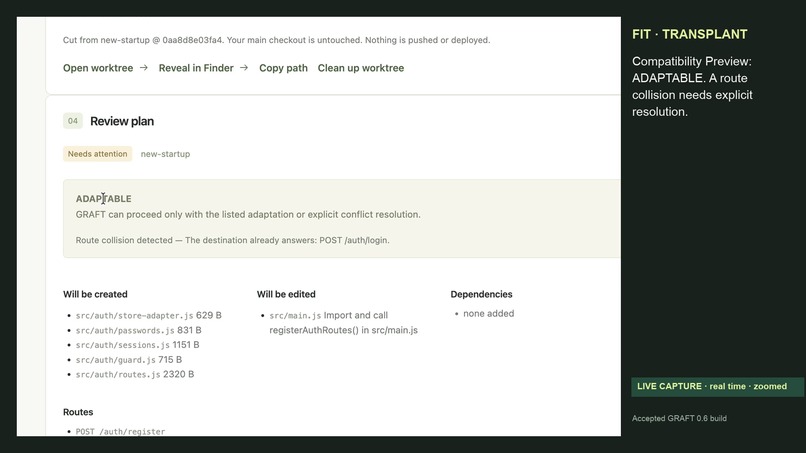806x453 pixels.
Task: Click 'none added' dependency entry
Action: (x=488, y=314)
